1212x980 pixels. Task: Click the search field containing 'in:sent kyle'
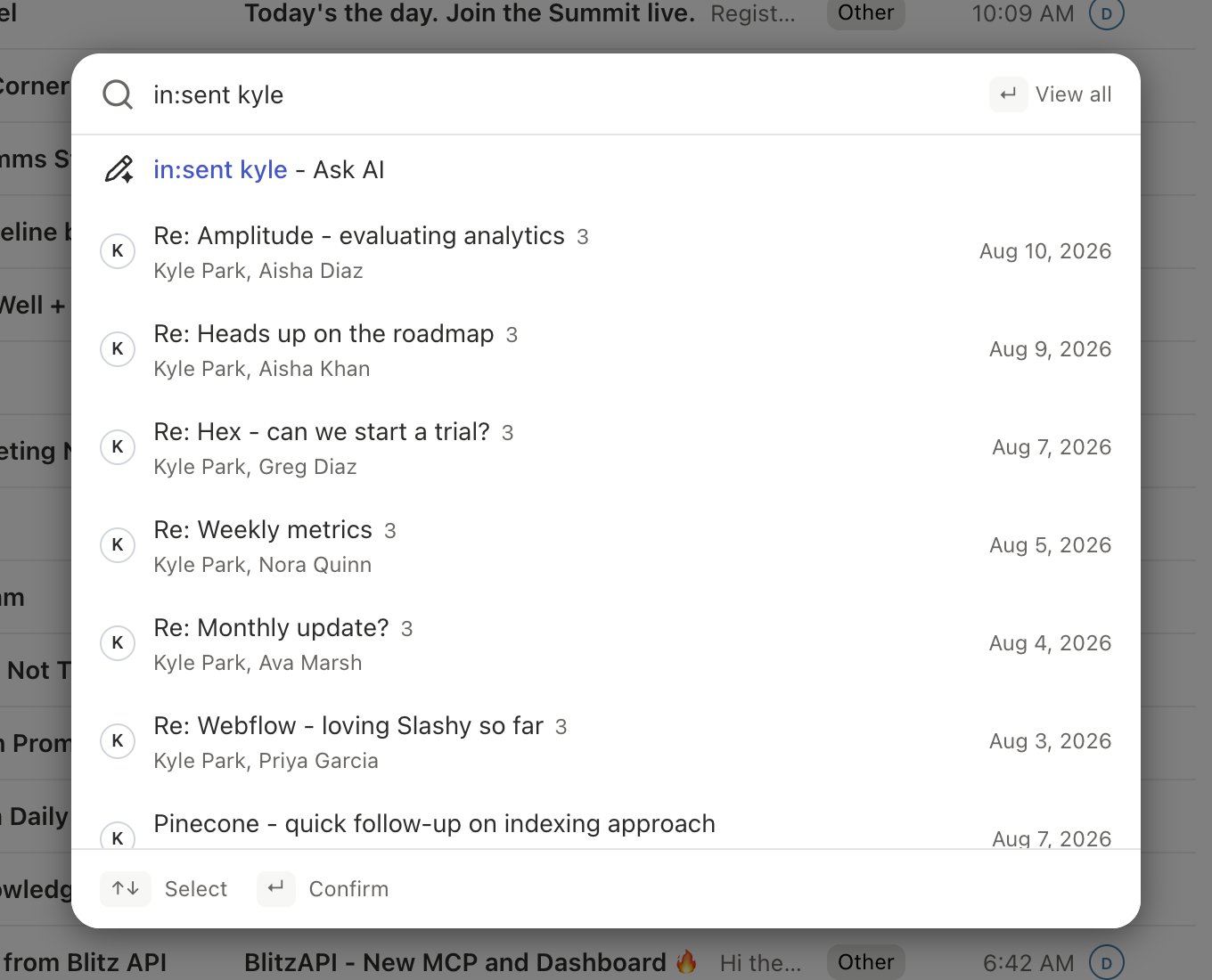pyautogui.click(x=561, y=94)
